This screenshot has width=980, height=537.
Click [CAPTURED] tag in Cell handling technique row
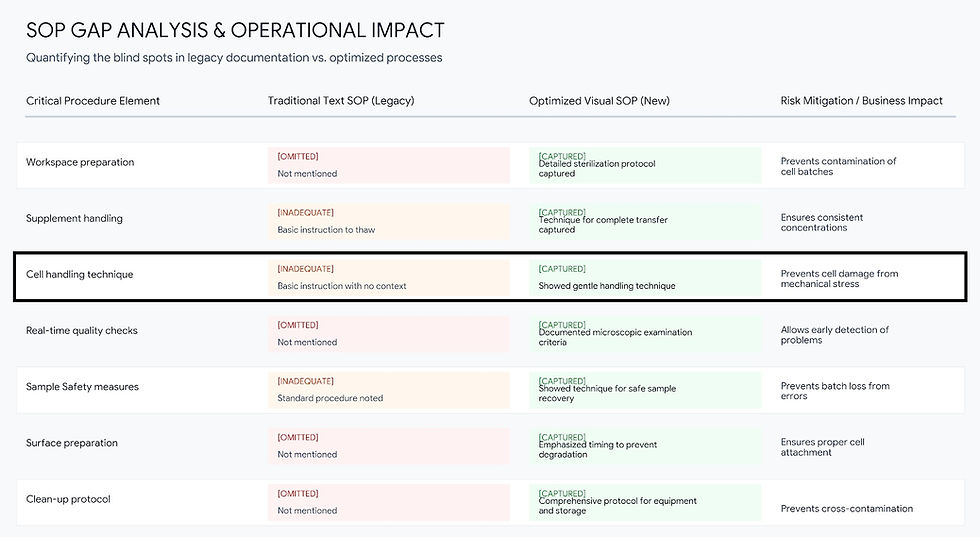pos(562,269)
